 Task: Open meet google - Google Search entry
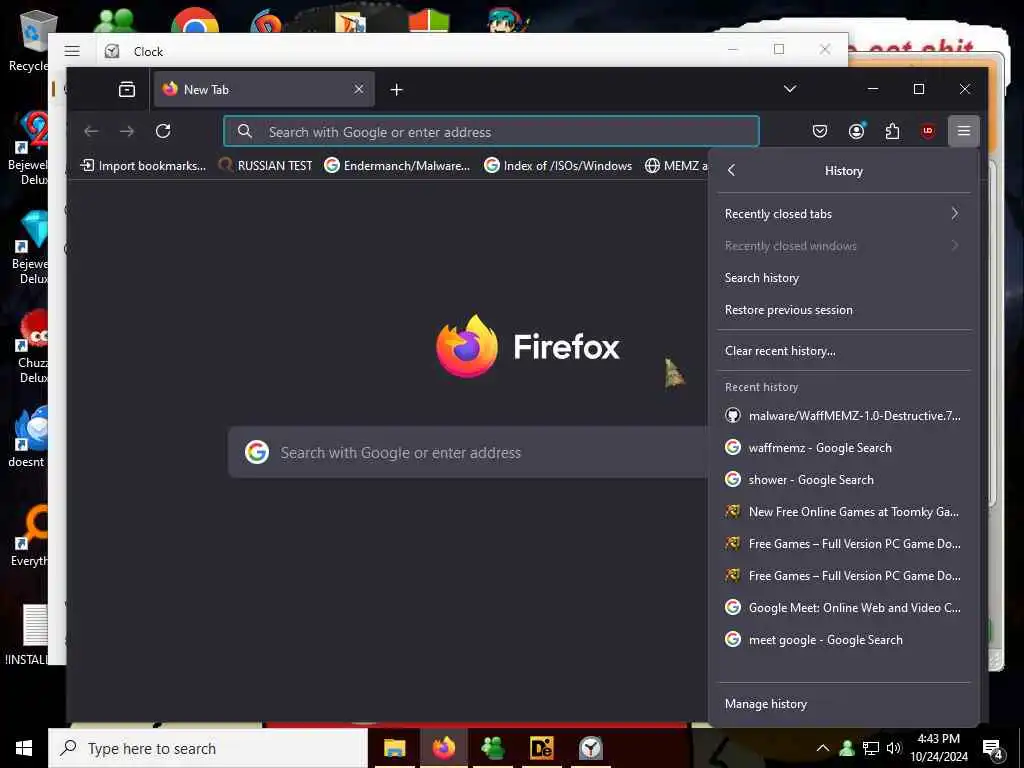[x=843, y=639]
